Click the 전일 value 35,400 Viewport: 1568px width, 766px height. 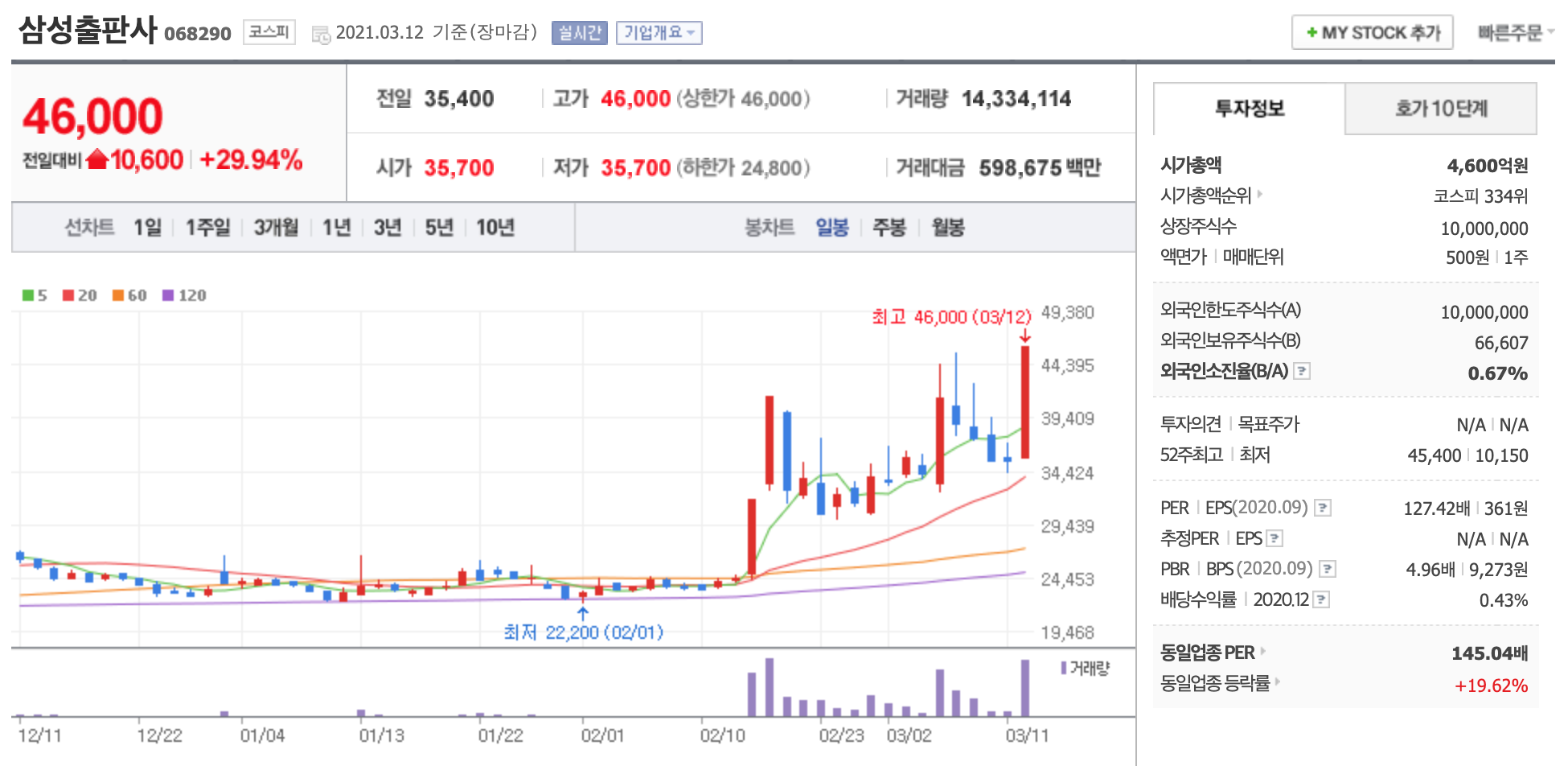459,99
